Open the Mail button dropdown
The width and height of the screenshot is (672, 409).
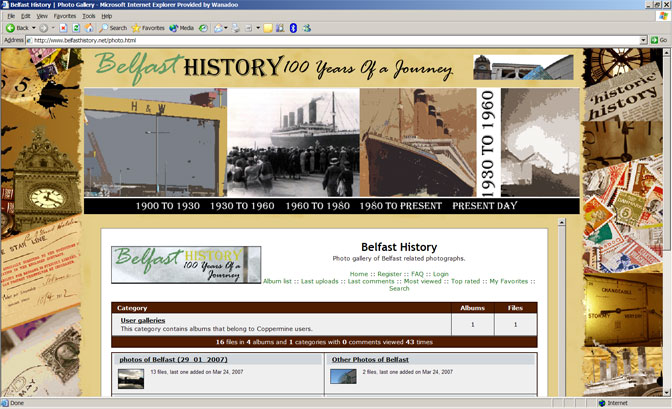click(x=228, y=28)
